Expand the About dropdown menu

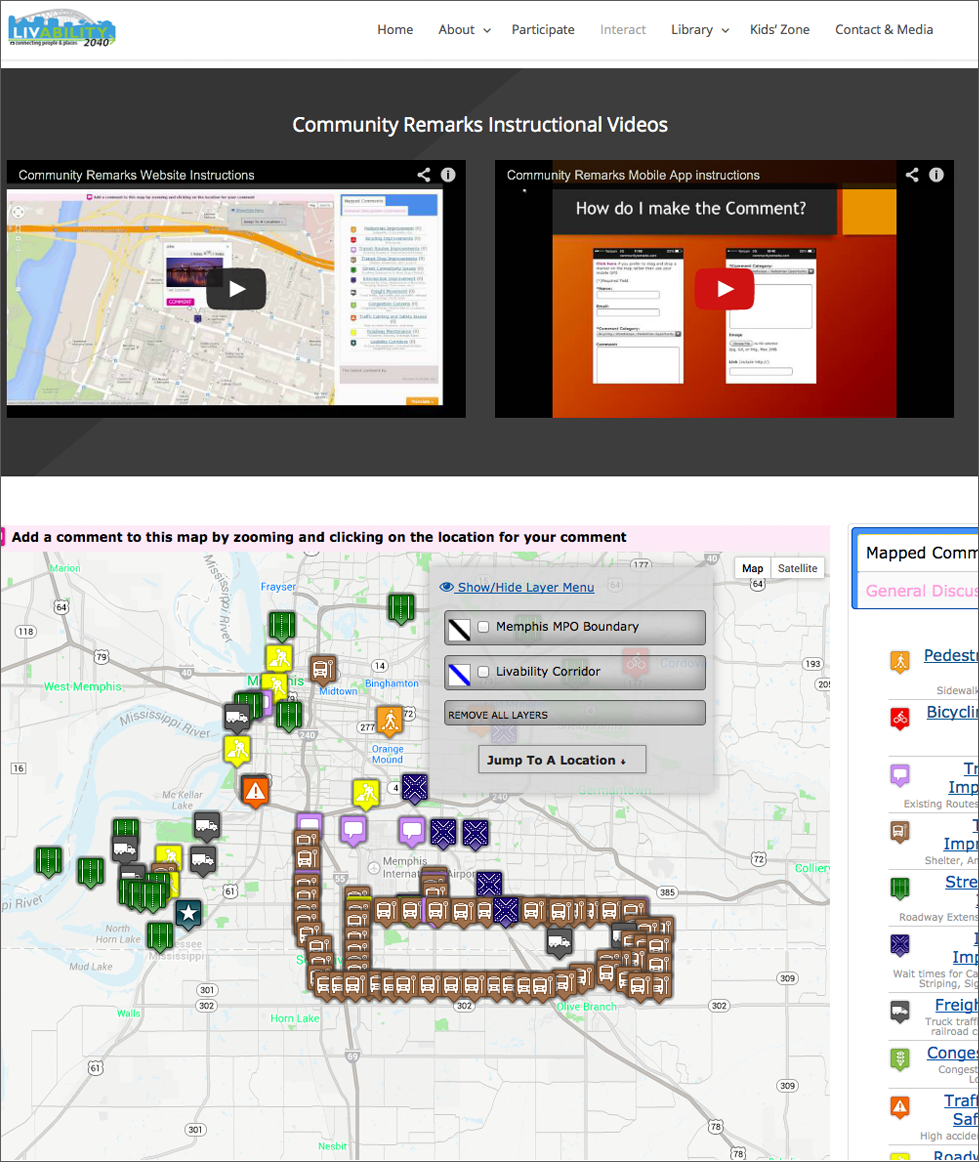[x=464, y=30]
